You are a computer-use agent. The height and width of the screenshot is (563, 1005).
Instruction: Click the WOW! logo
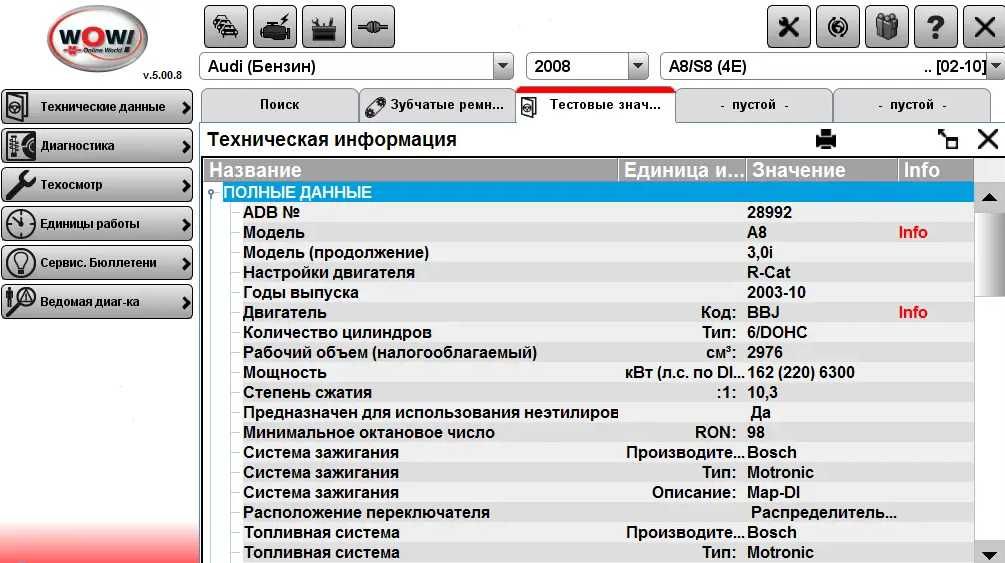97,38
